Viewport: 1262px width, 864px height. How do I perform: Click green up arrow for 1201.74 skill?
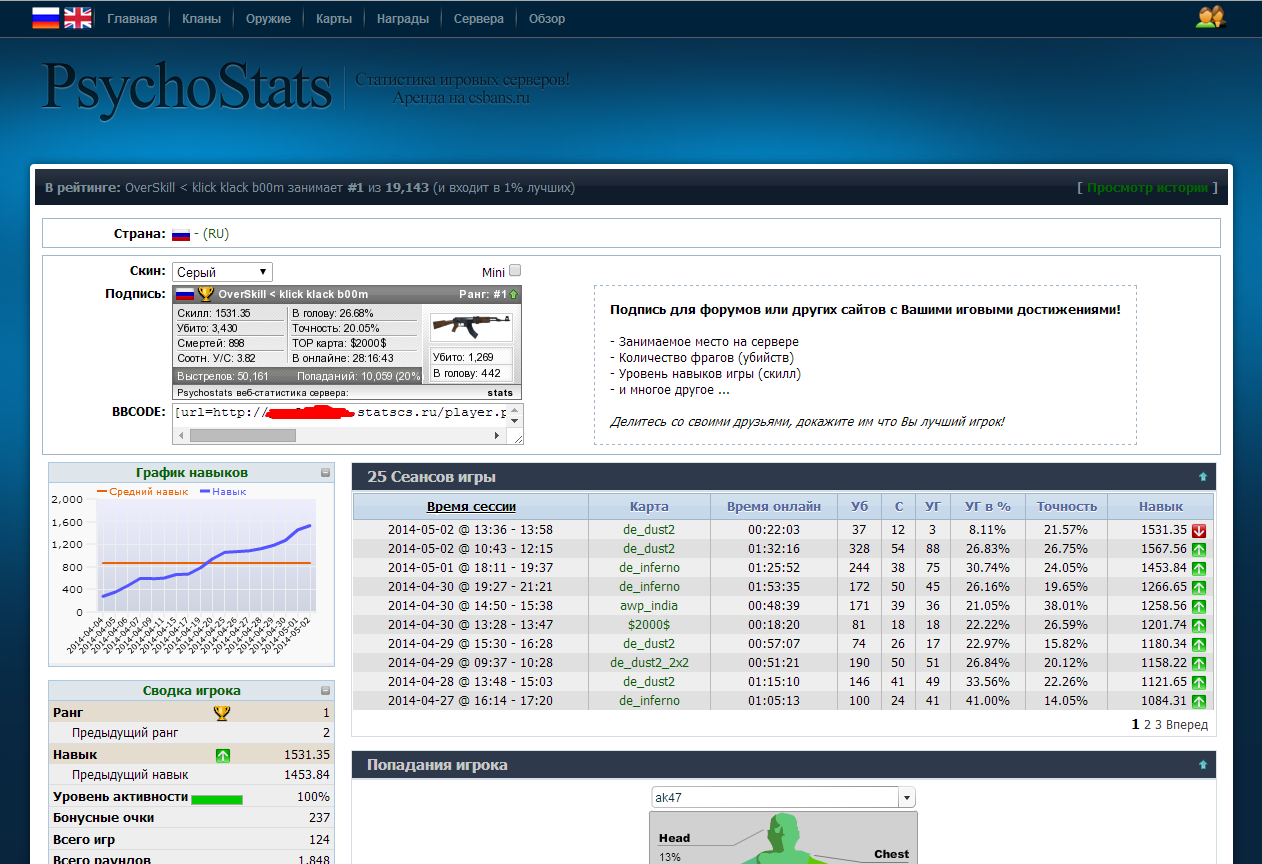tap(1199, 625)
